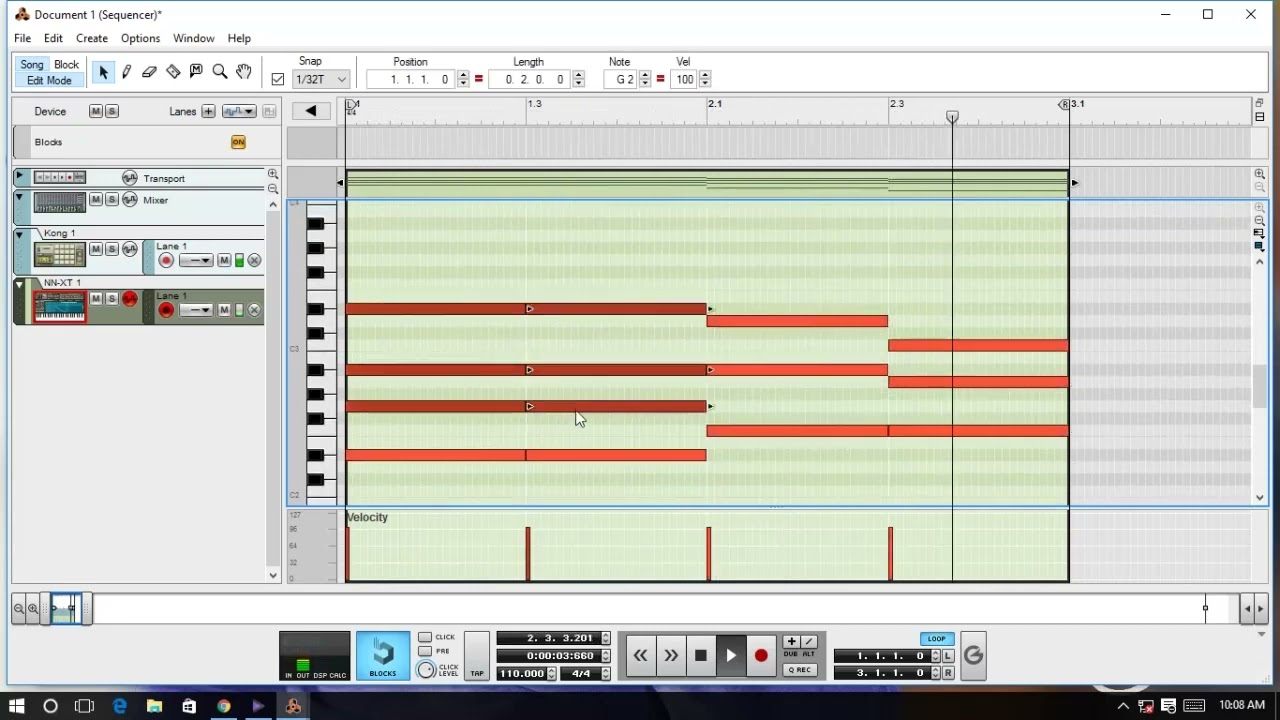Image resolution: width=1280 pixels, height=720 pixels.
Task: Click Kong 1 track automation icon
Action: [x=129, y=249]
